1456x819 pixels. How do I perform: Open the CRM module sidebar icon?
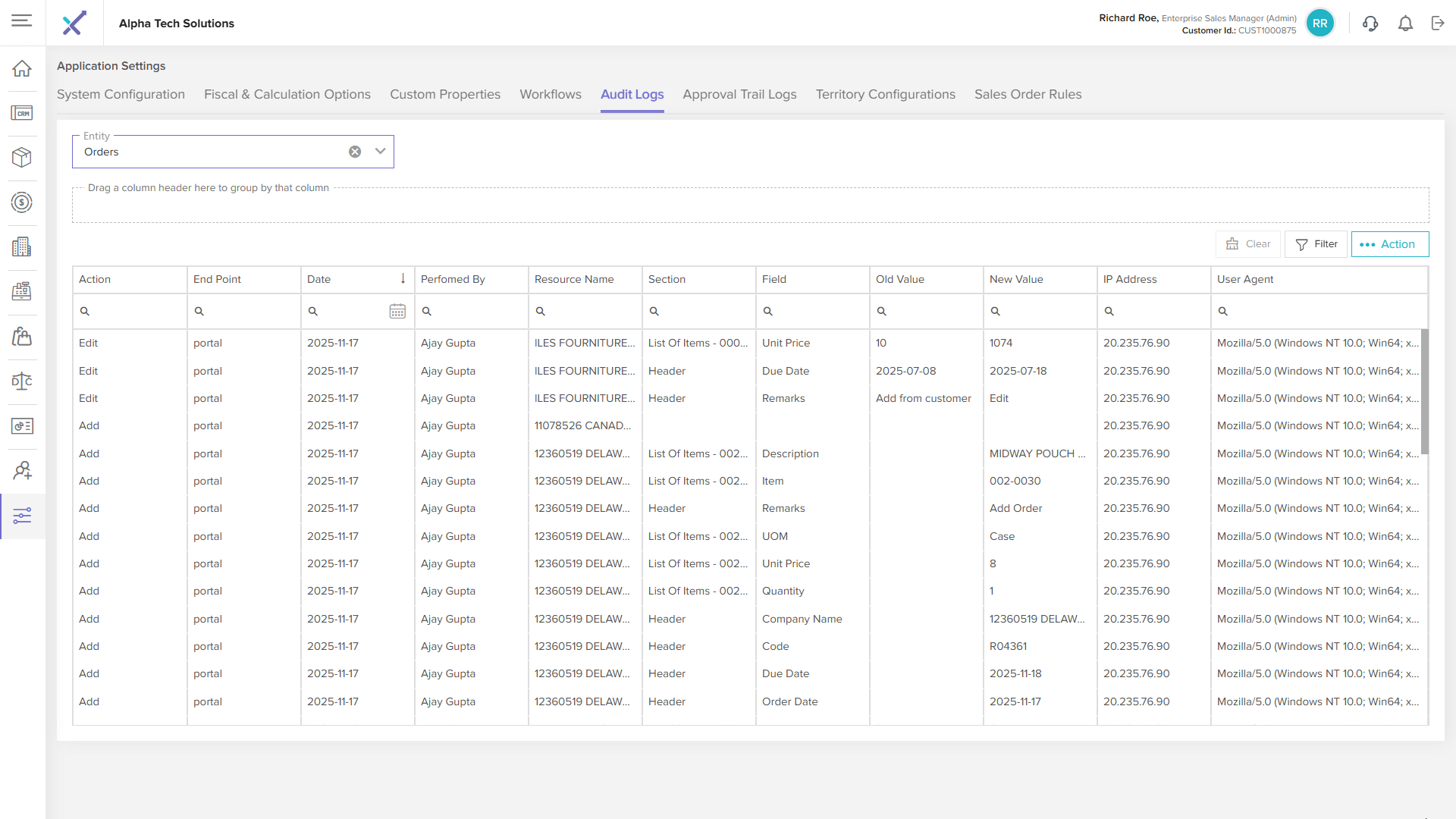tap(22, 113)
